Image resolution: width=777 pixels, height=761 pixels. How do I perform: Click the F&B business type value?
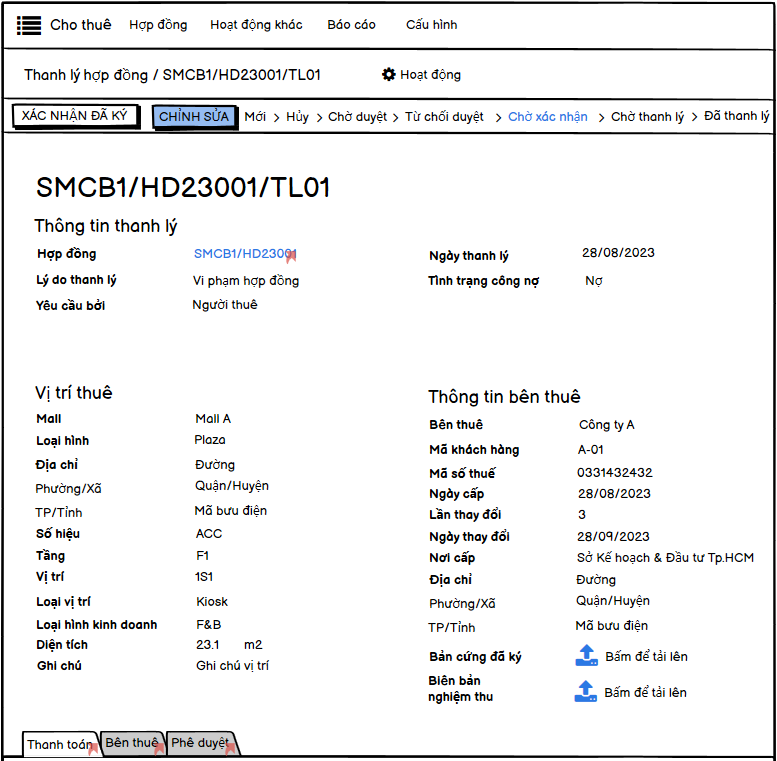209,625
